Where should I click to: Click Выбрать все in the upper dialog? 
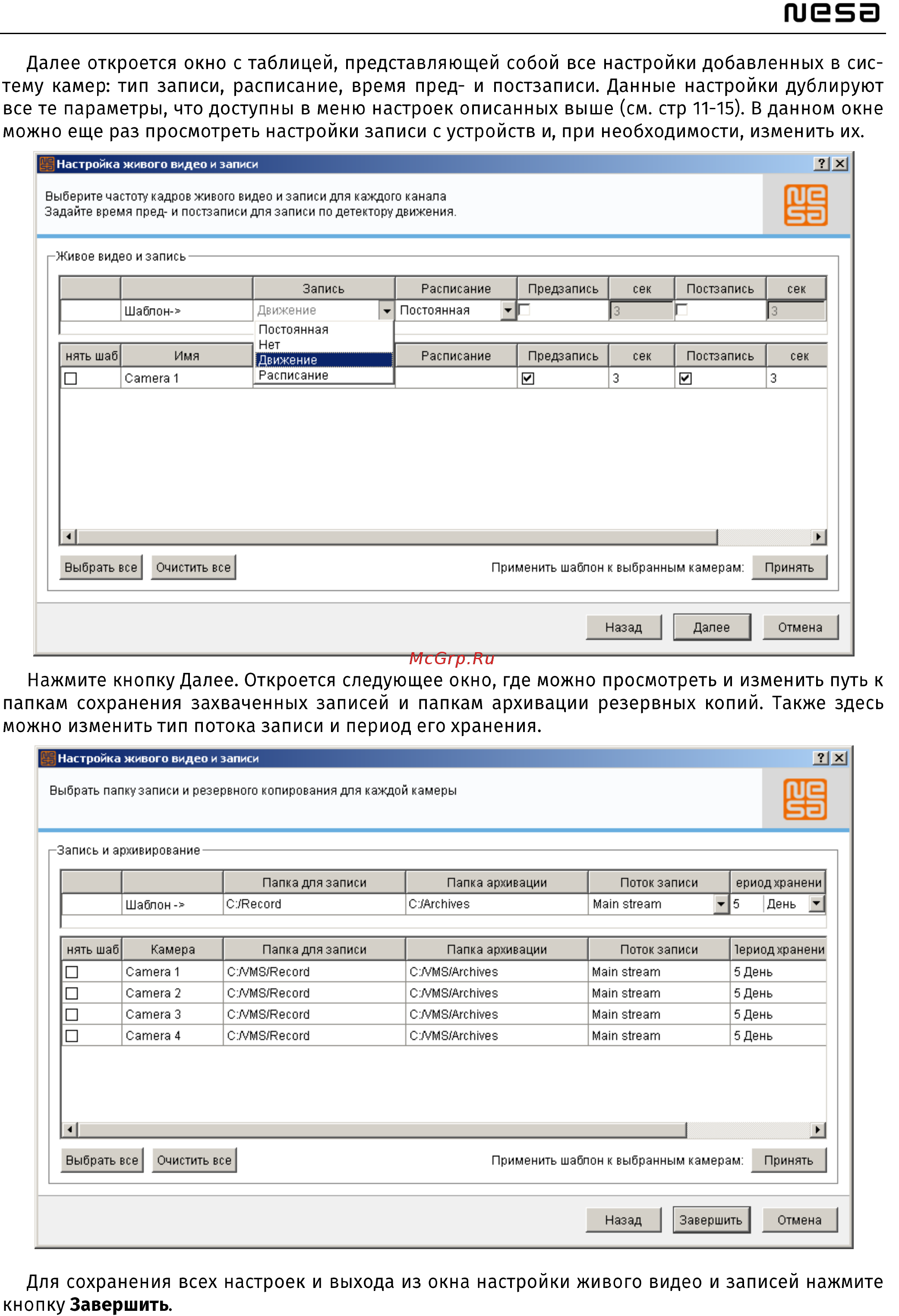tap(101, 568)
